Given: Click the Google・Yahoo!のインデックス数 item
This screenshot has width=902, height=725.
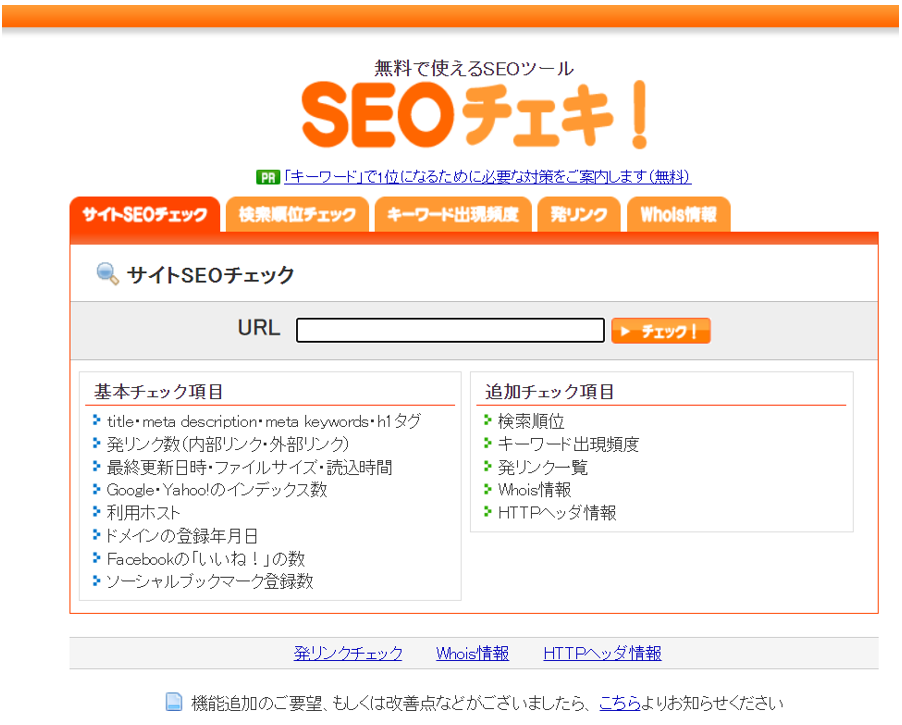Looking at the screenshot, I should click(x=217, y=490).
